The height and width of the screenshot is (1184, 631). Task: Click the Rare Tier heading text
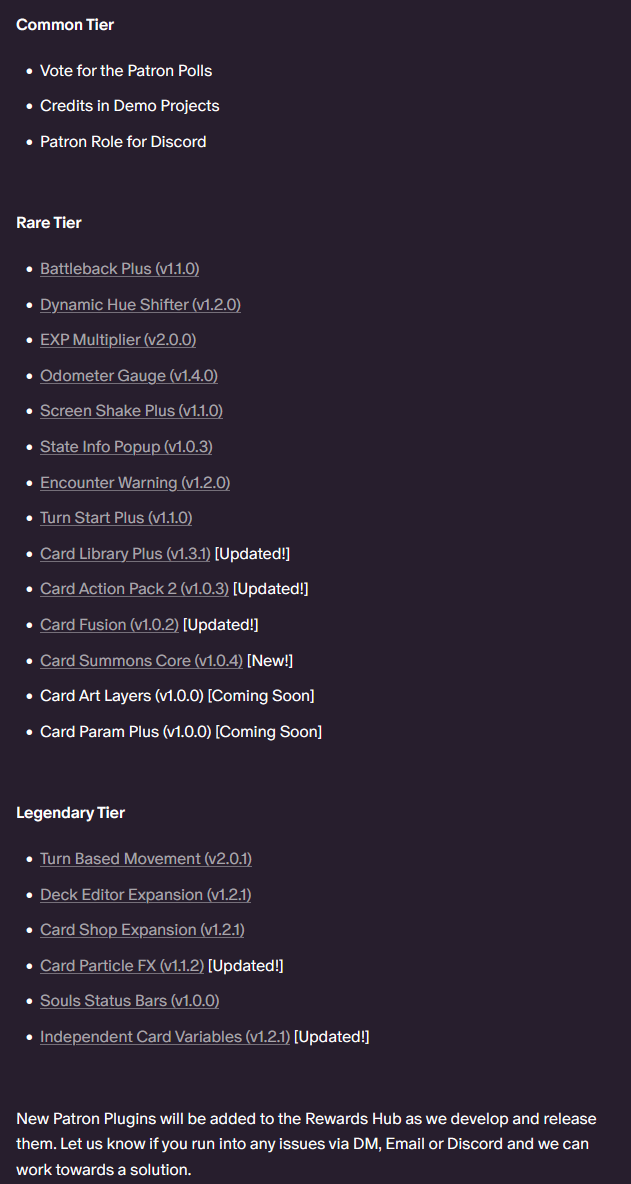click(x=49, y=223)
